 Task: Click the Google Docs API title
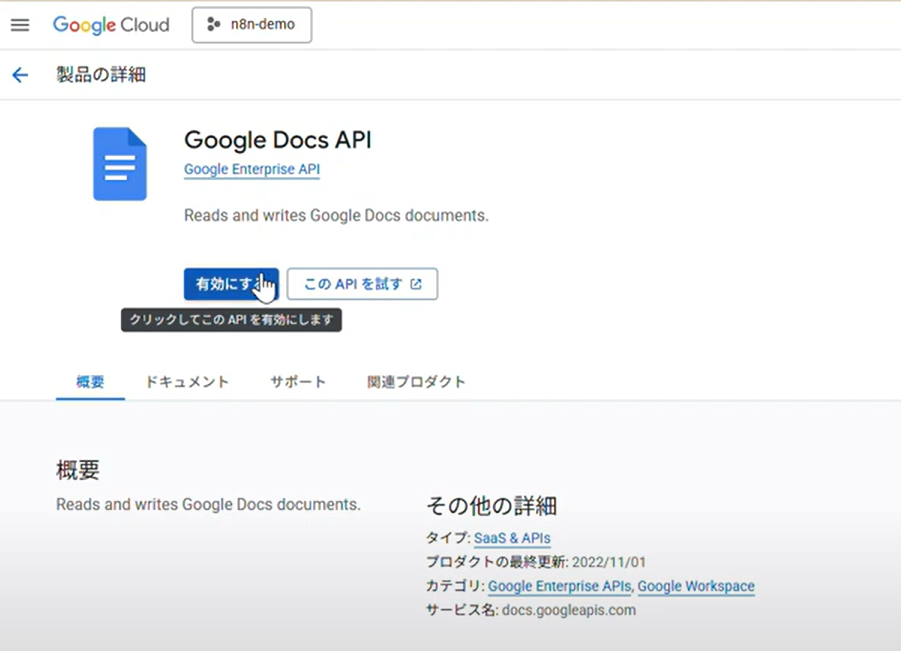tap(278, 140)
